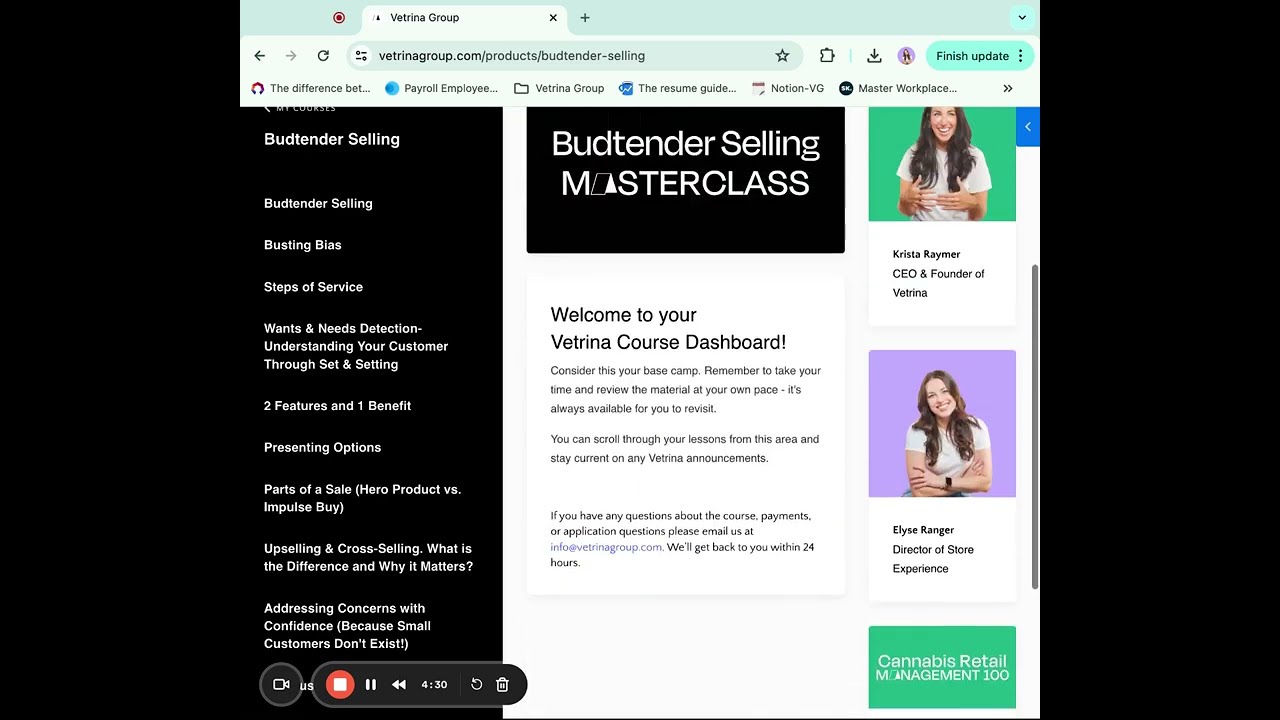Open the extensions puzzle icon
The width and height of the screenshot is (1280, 720).
[827, 56]
